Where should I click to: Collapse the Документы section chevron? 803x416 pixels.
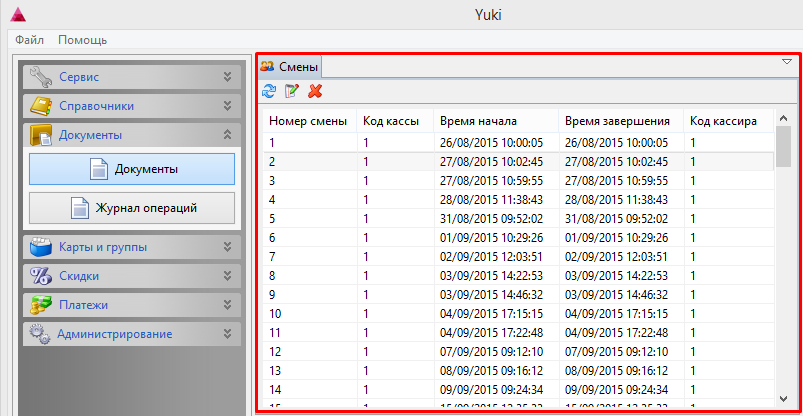[x=227, y=135]
